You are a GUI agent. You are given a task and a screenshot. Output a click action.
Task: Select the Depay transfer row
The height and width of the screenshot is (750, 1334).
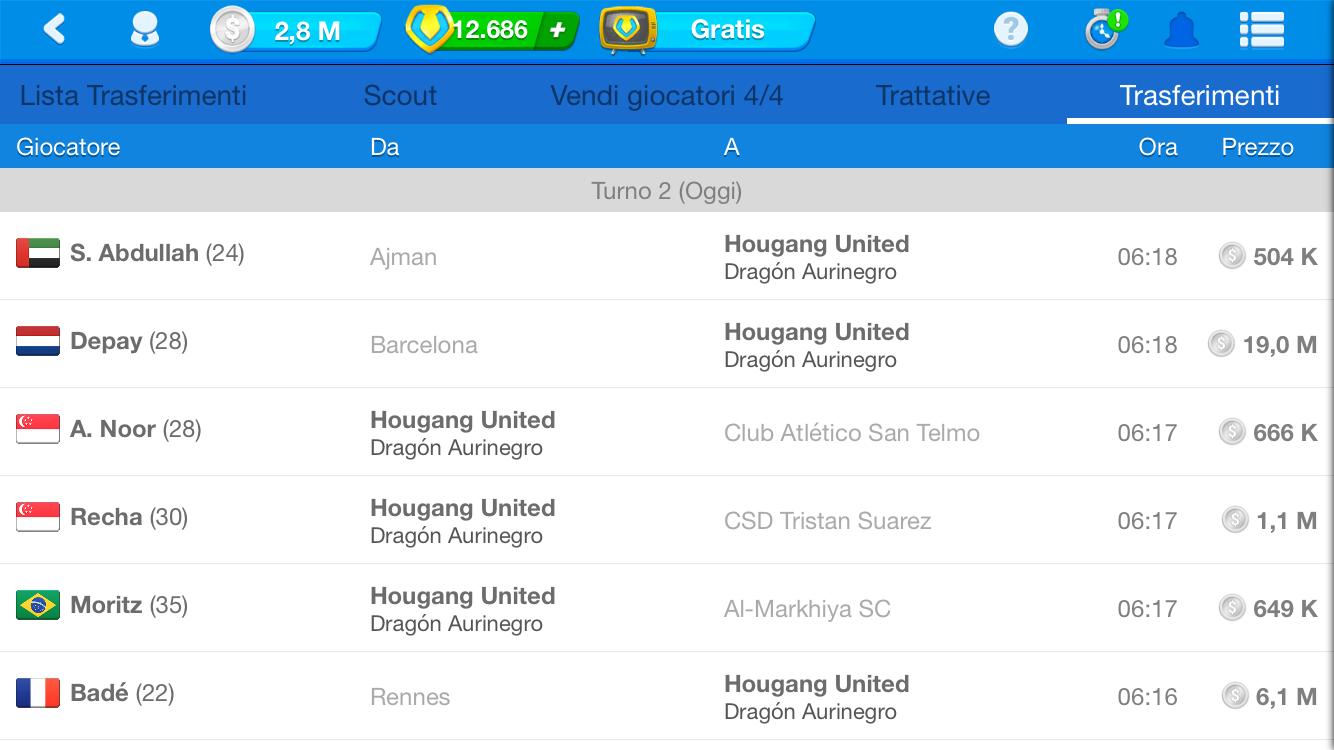[x=666, y=344]
